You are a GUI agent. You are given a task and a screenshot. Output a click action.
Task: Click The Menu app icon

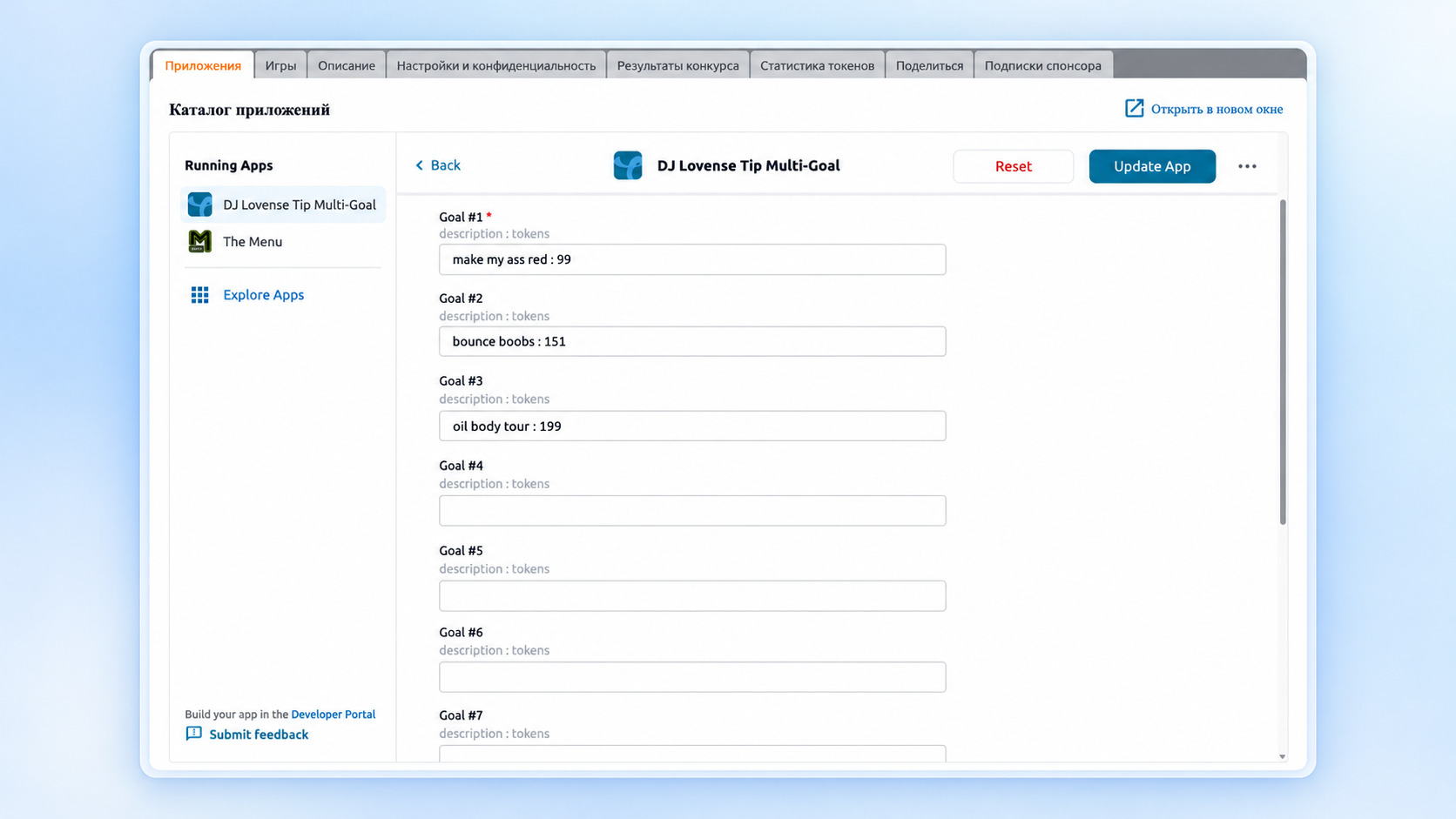[x=200, y=241]
